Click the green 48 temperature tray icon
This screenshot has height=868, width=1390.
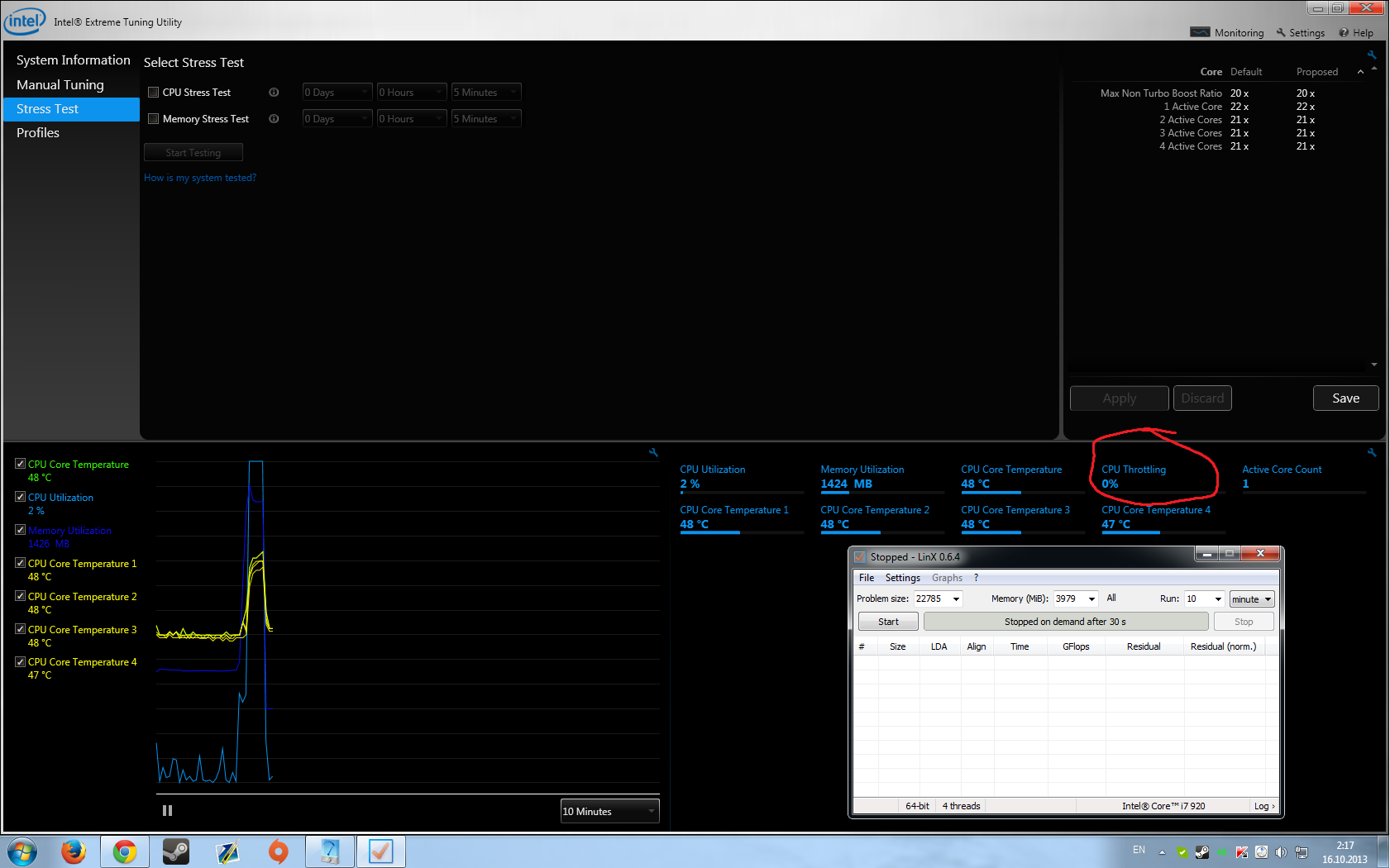point(1222,852)
